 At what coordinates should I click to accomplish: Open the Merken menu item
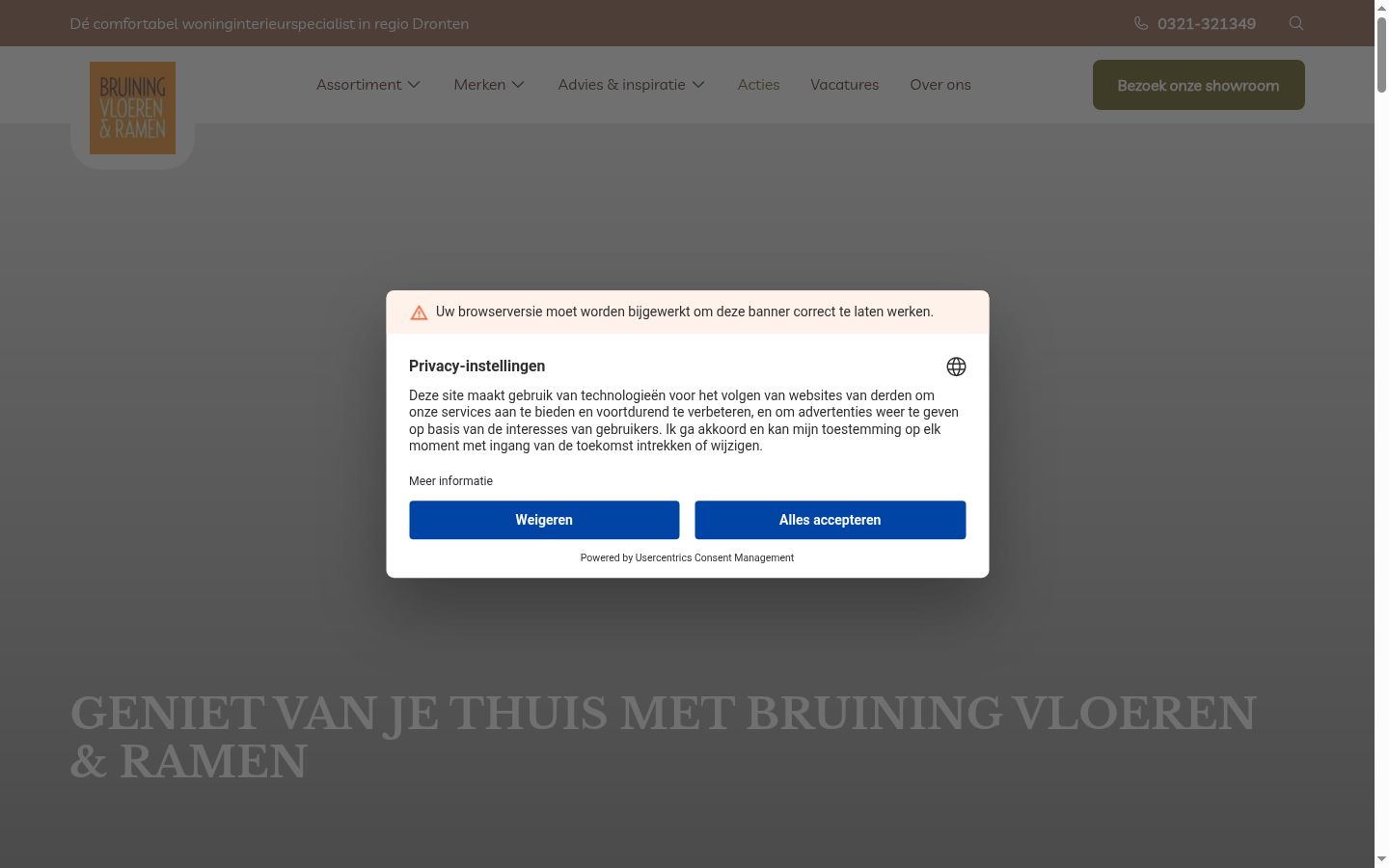(x=479, y=85)
